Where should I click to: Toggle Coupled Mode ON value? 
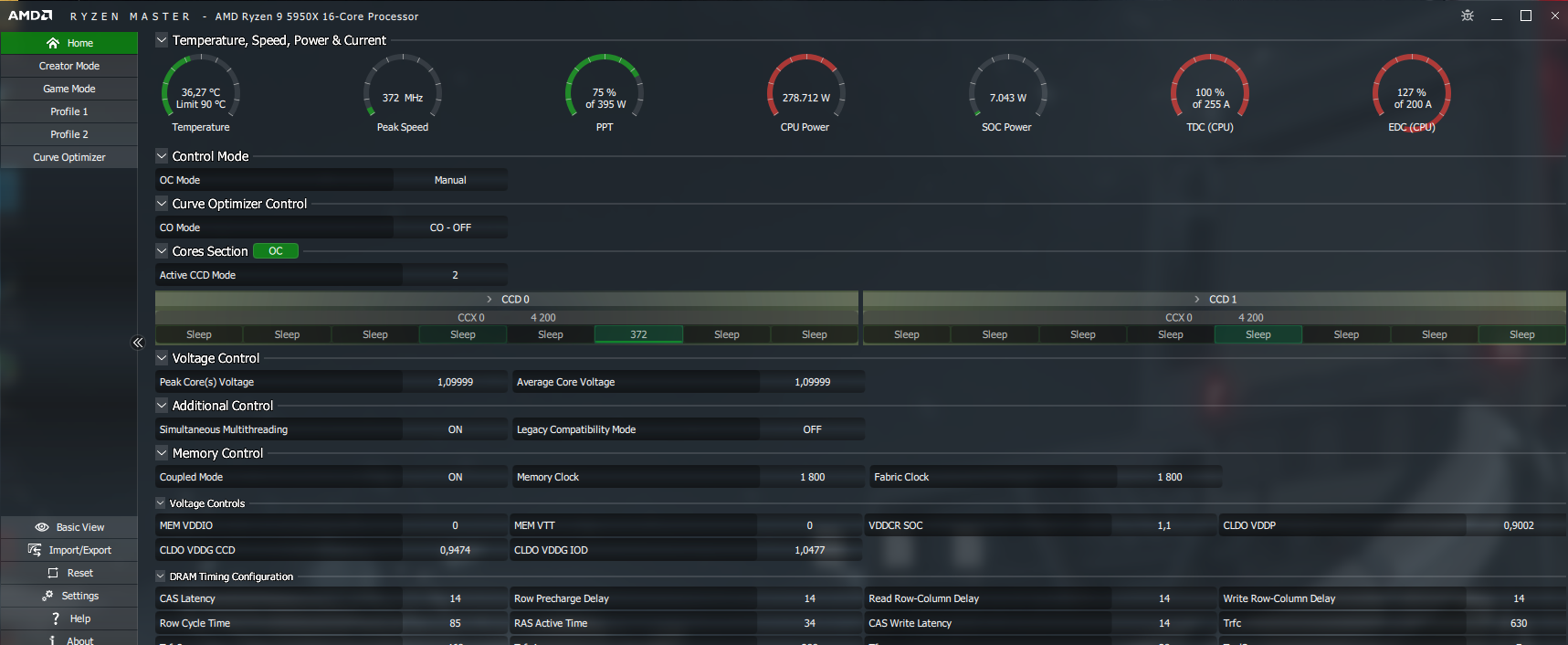455,477
